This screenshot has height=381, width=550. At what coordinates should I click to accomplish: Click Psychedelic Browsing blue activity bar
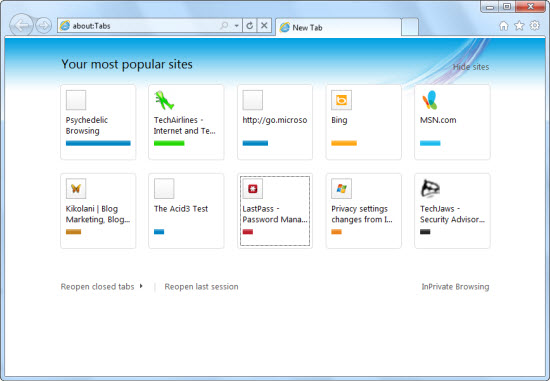pos(98,143)
